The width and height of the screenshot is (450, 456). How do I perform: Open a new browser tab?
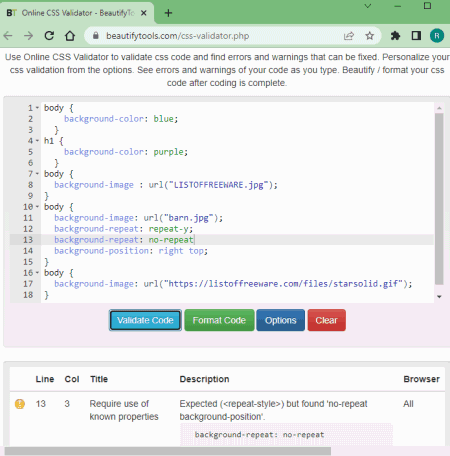click(x=168, y=13)
